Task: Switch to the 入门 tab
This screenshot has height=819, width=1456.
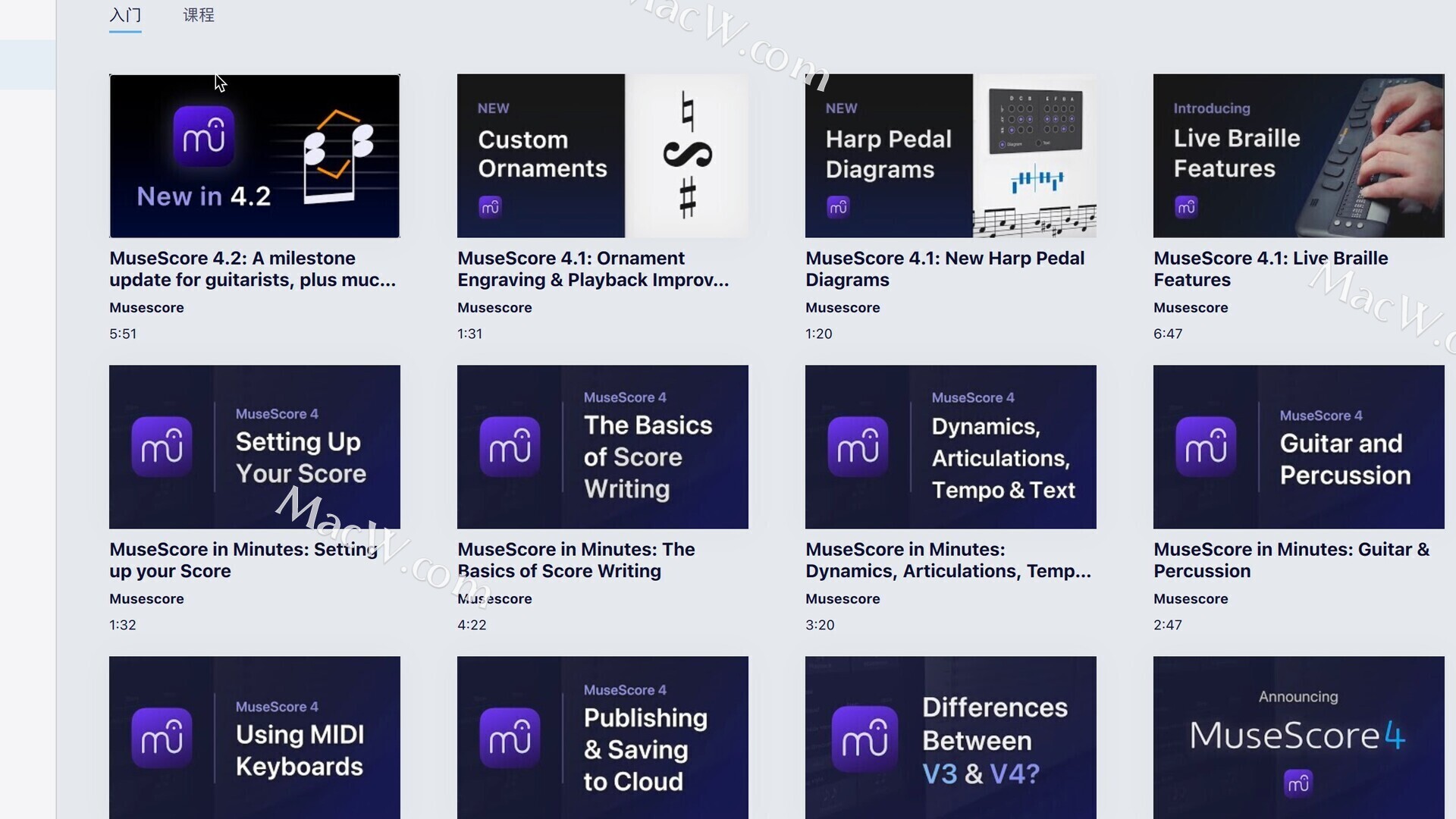Action: click(125, 15)
